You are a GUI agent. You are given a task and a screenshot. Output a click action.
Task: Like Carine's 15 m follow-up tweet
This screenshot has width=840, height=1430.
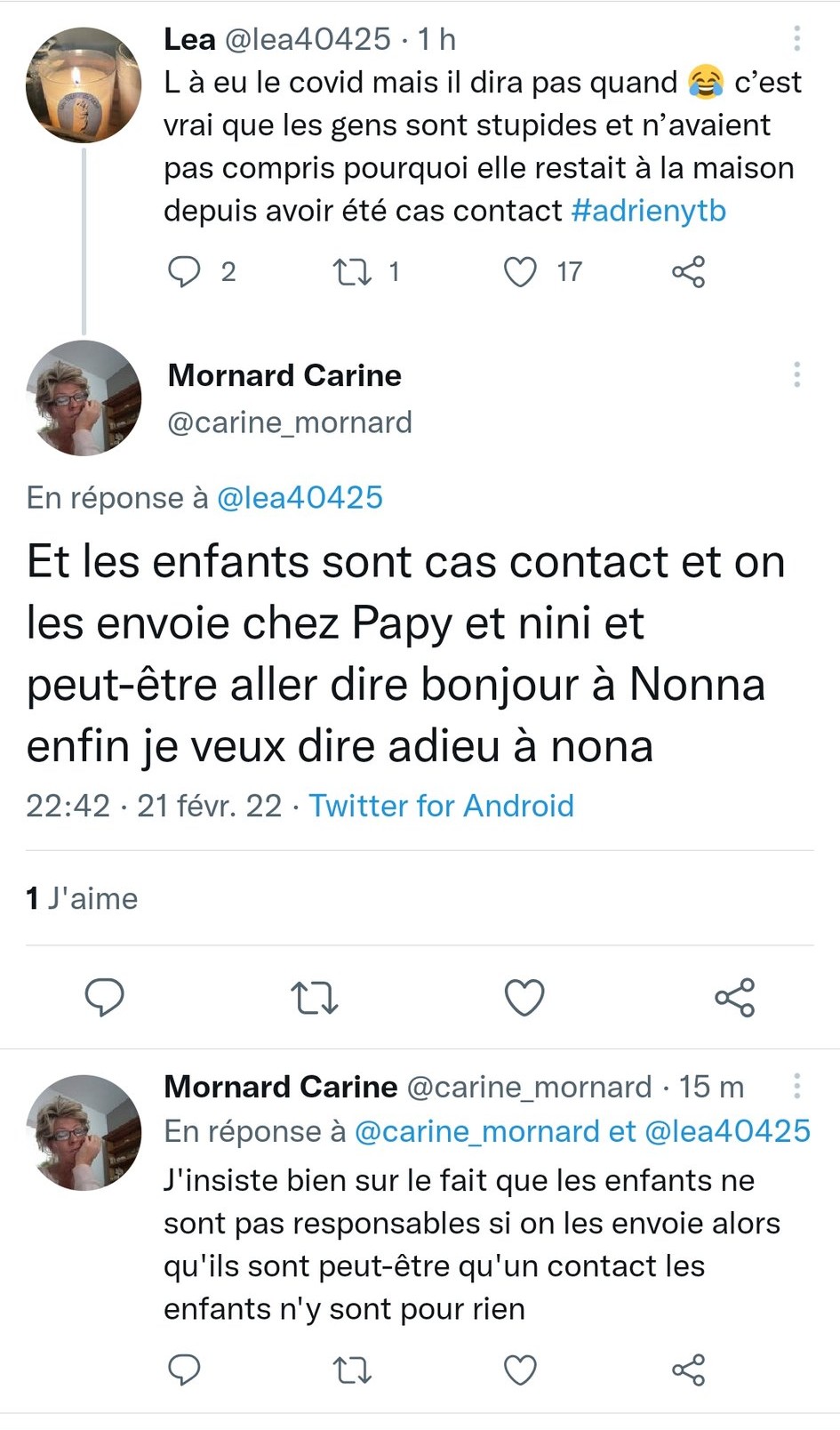click(x=520, y=1370)
